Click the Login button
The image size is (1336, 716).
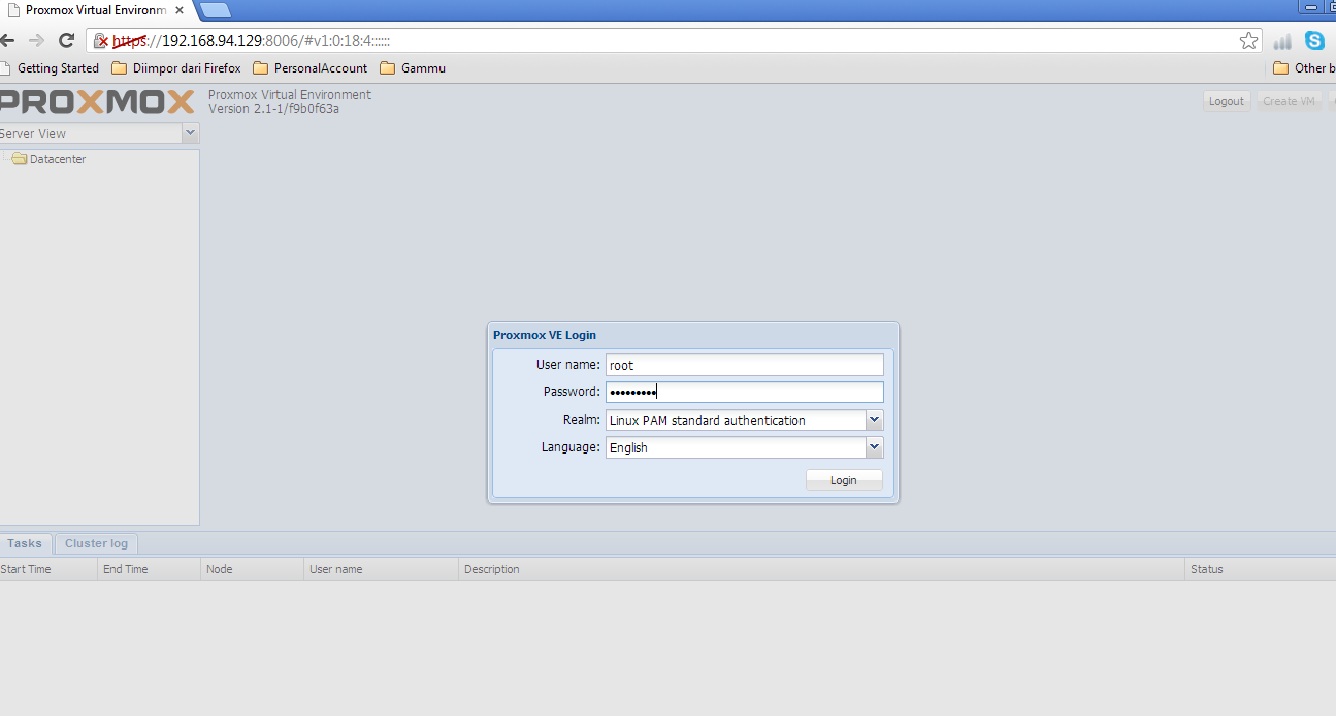point(844,480)
